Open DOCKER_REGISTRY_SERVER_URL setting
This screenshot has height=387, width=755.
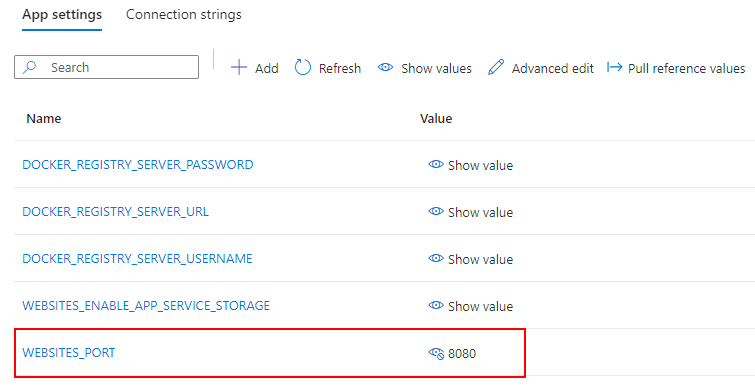[116, 212]
